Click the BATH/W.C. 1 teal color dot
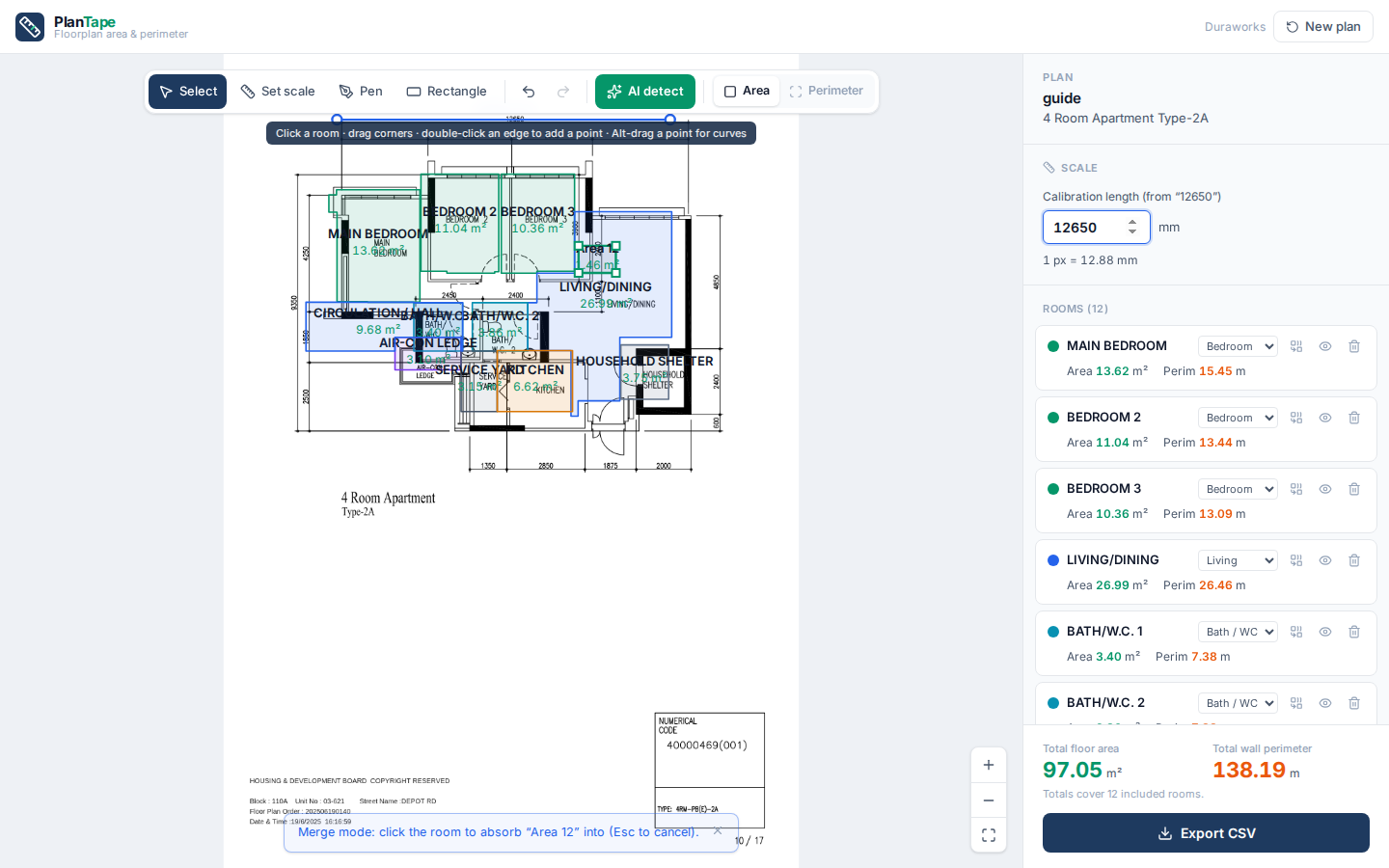1389x868 pixels. click(x=1053, y=632)
